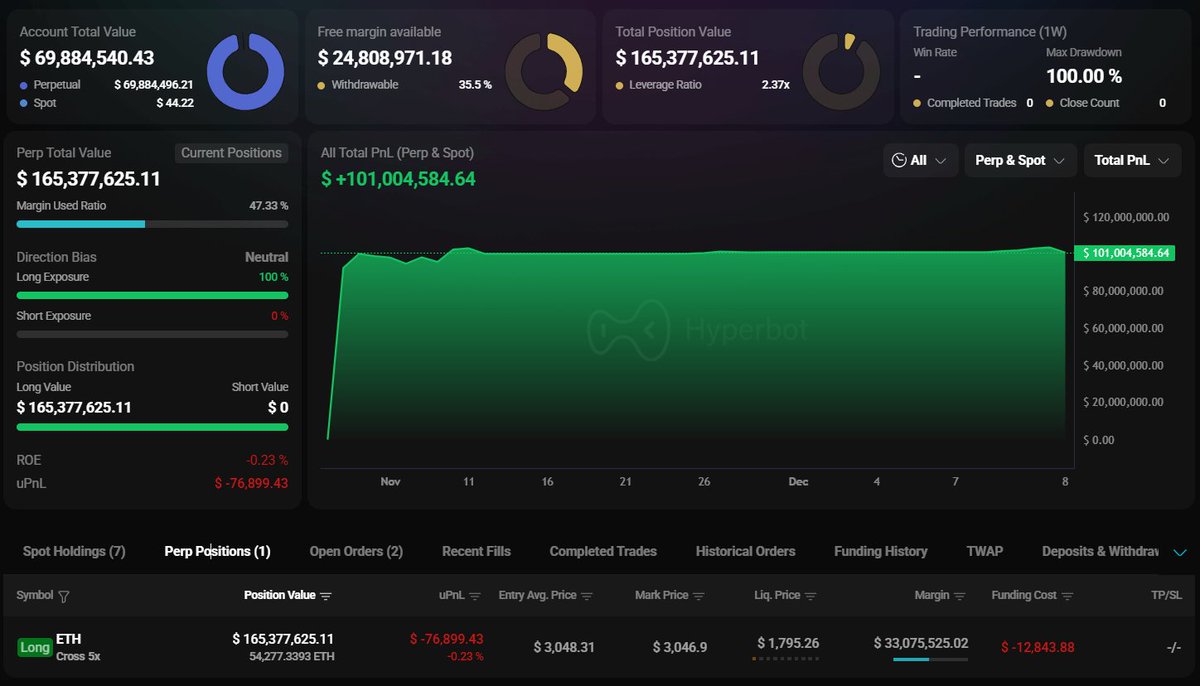Image resolution: width=1200 pixels, height=686 pixels.
Task: Expand more tabs with the blue chevron
Action: pyautogui.click(x=1180, y=552)
